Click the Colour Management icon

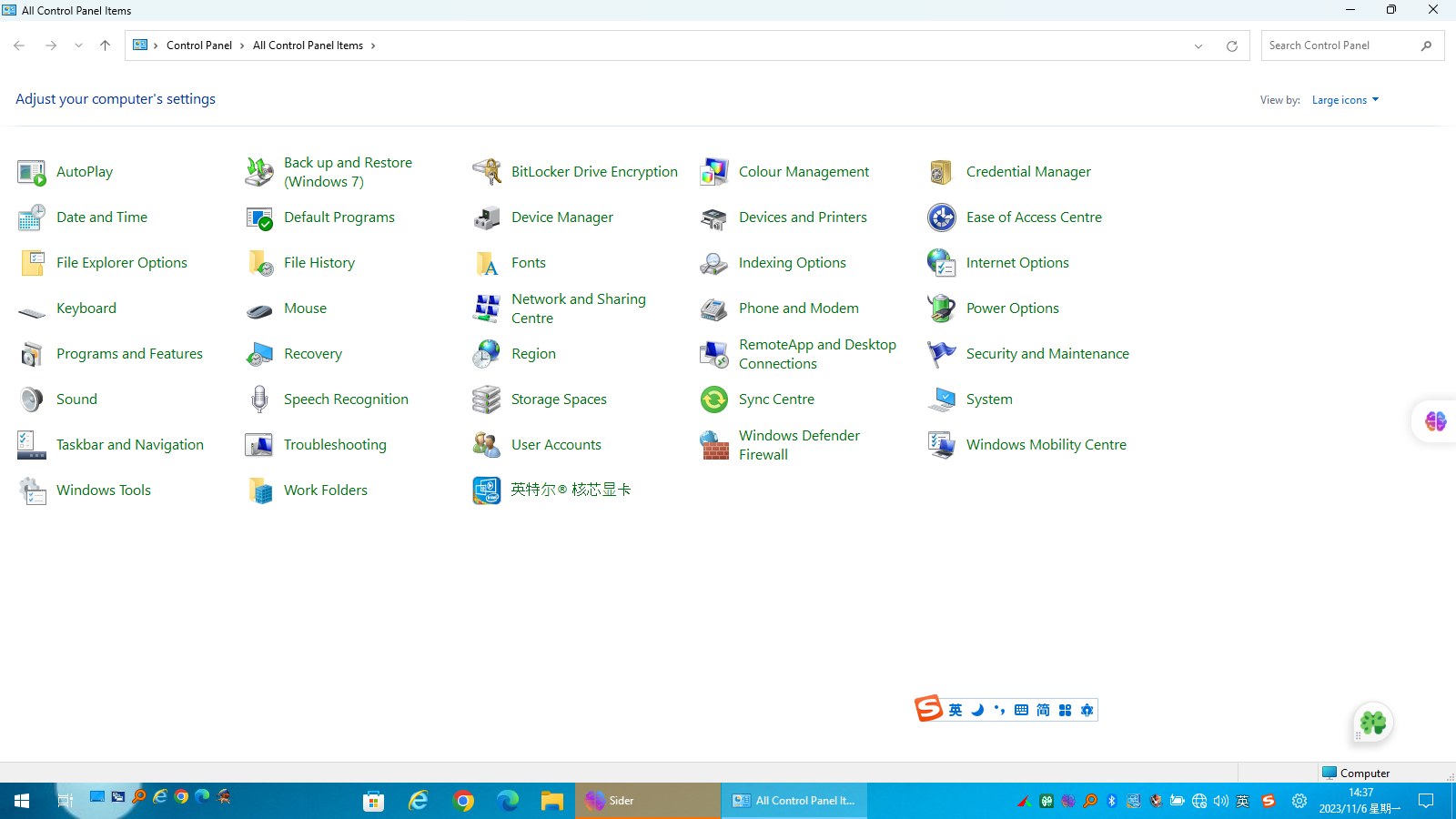(714, 172)
